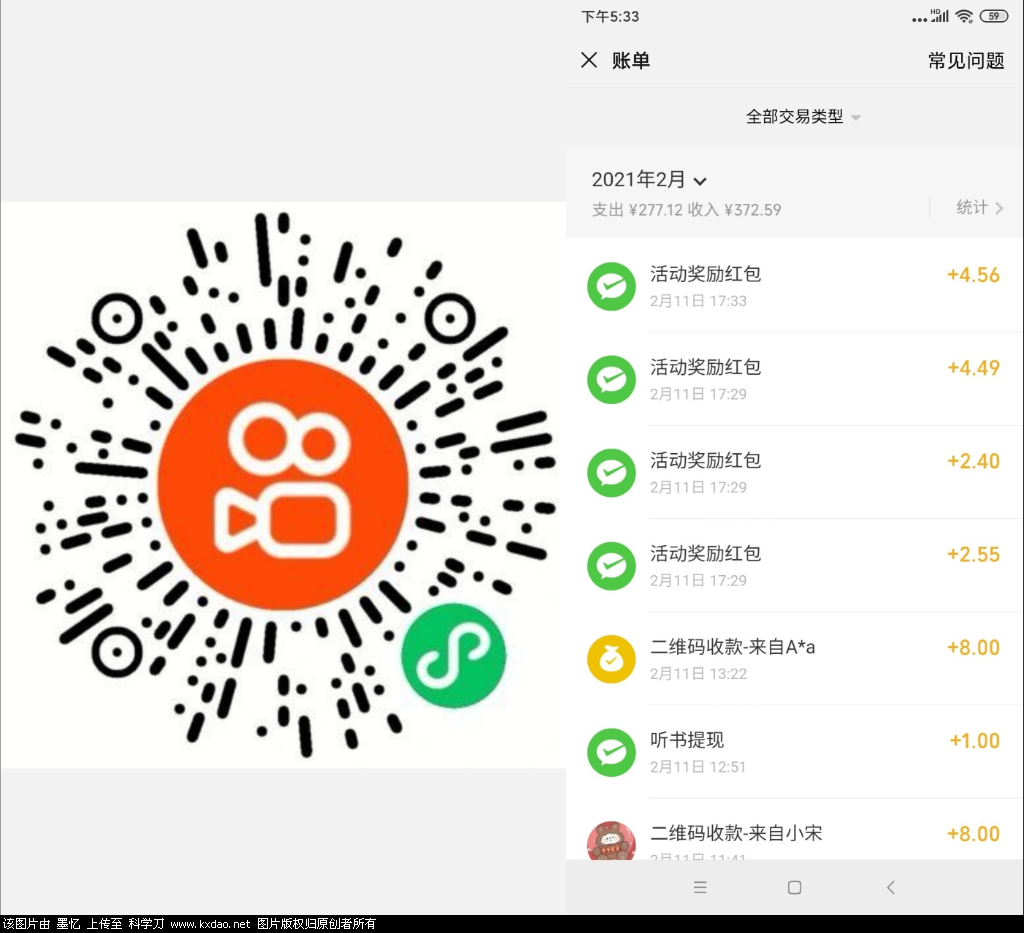
Task: Open the +4.49 活动奖励红包 entry
Action: [x=794, y=379]
